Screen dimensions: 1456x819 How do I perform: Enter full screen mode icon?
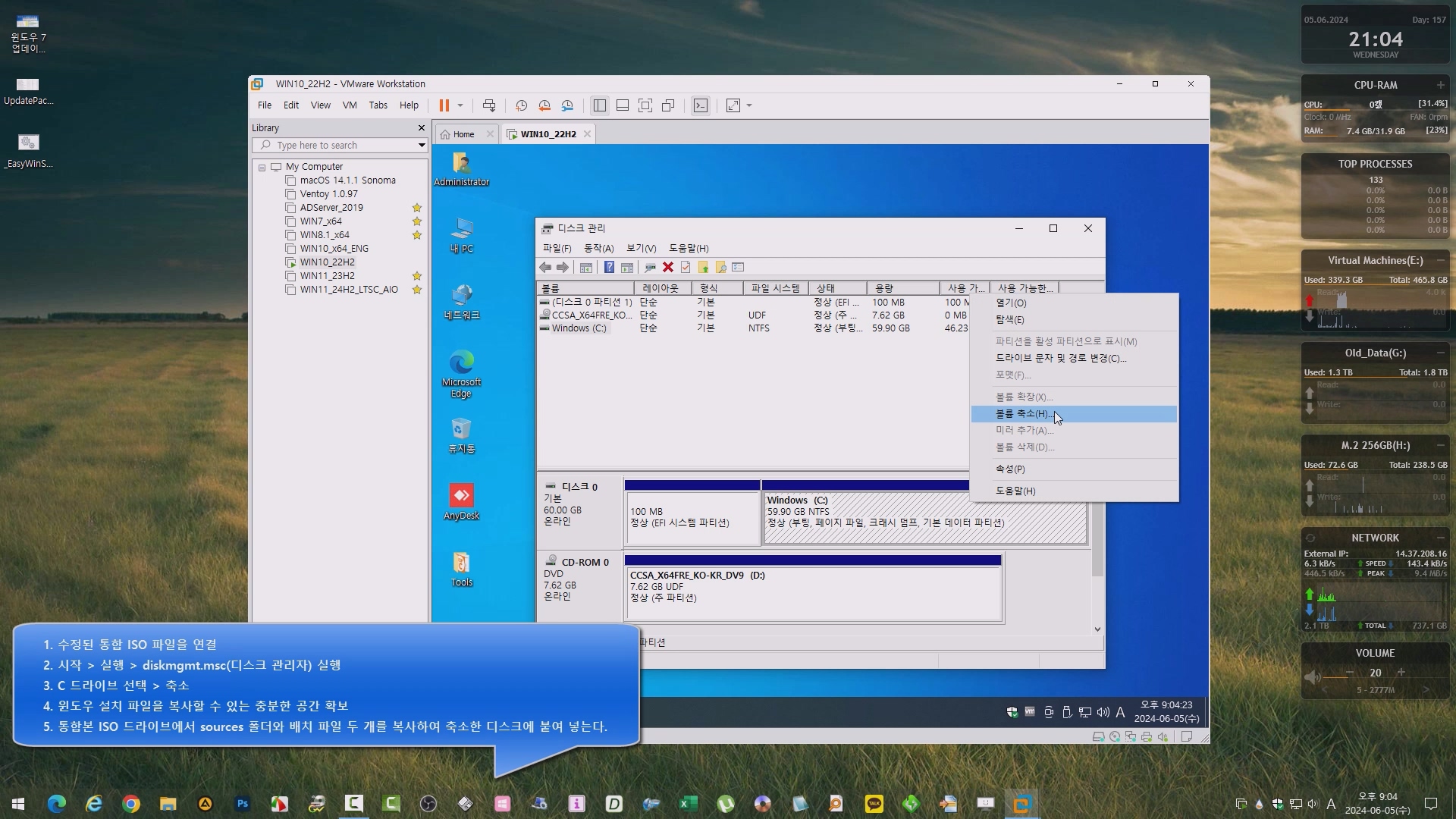645,105
